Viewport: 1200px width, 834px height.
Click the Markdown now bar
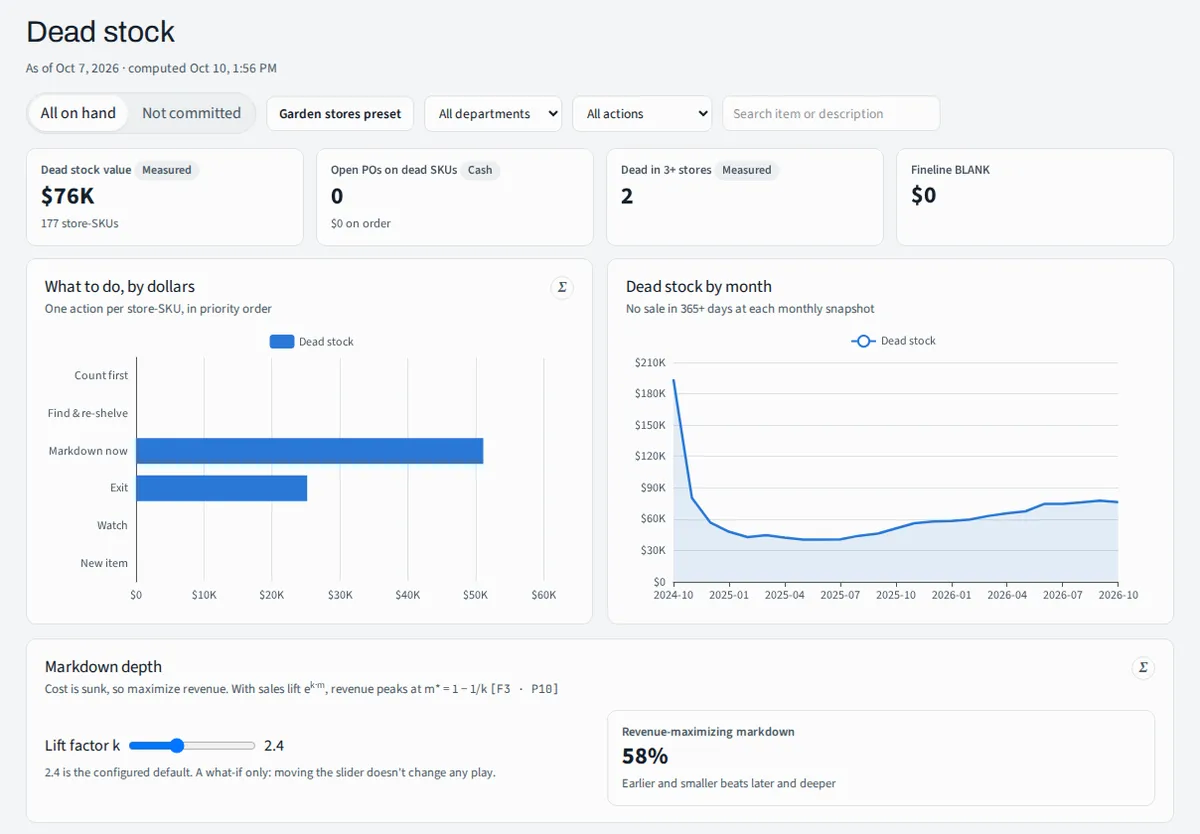point(310,451)
